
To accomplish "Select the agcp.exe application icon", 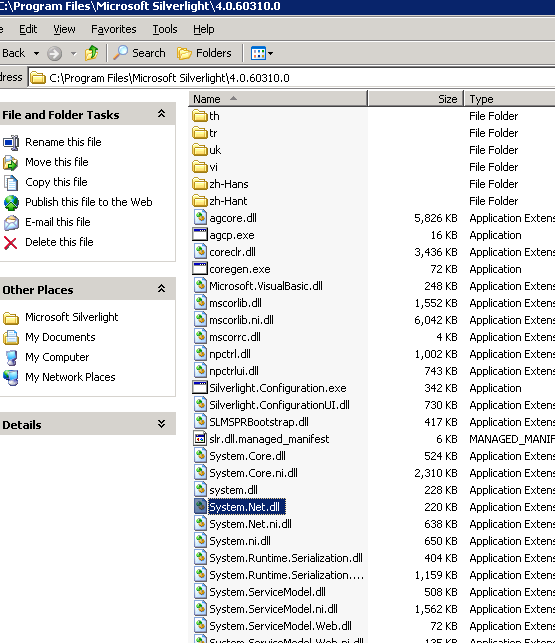I will click(200, 235).
